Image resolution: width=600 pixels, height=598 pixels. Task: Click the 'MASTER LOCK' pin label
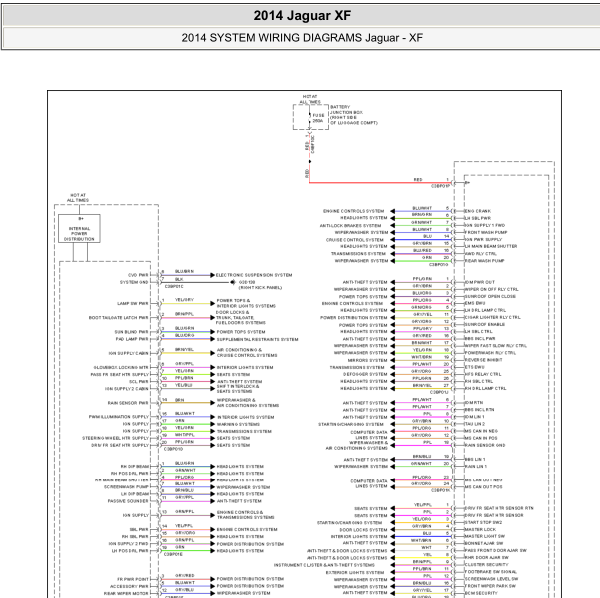(x=480, y=530)
